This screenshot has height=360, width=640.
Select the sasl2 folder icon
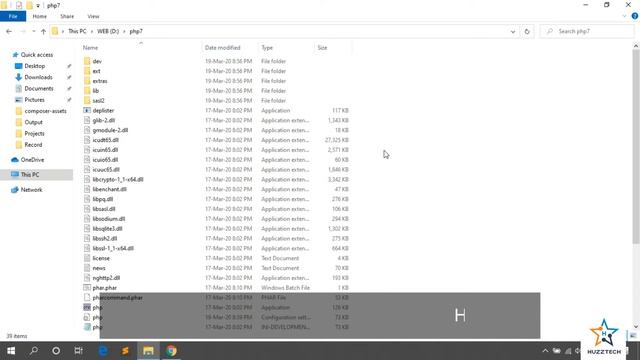coord(87,100)
